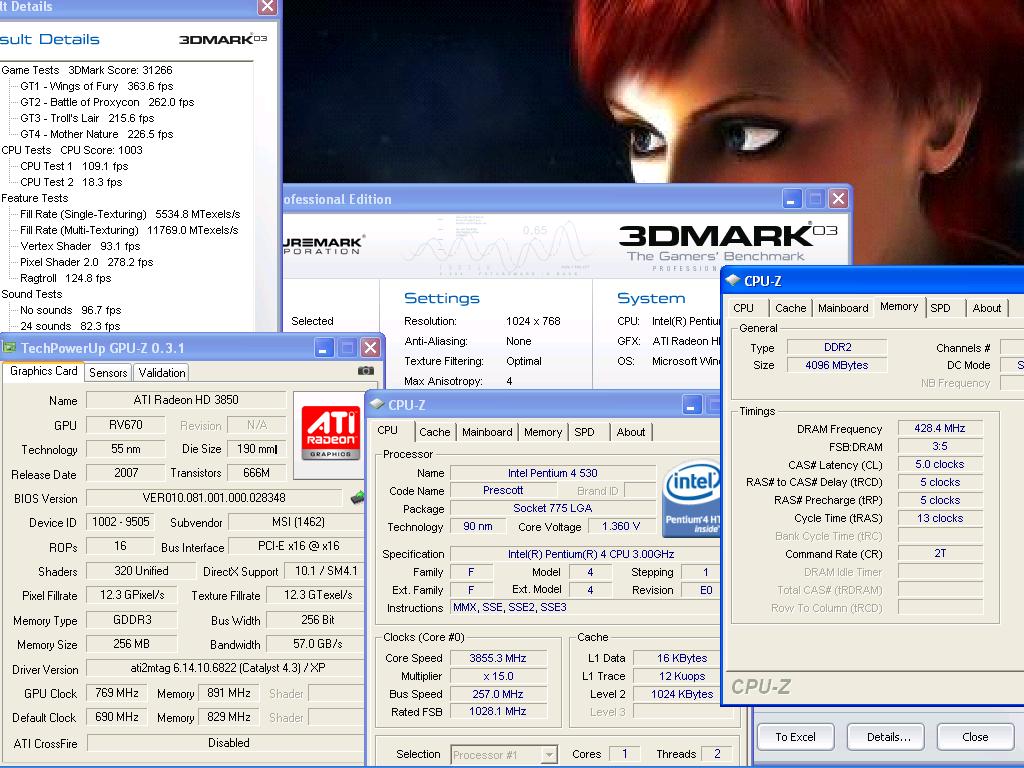Minimize the 3DMark03 Professional Edition window
The width and height of the screenshot is (1024, 768).
tap(792, 199)
